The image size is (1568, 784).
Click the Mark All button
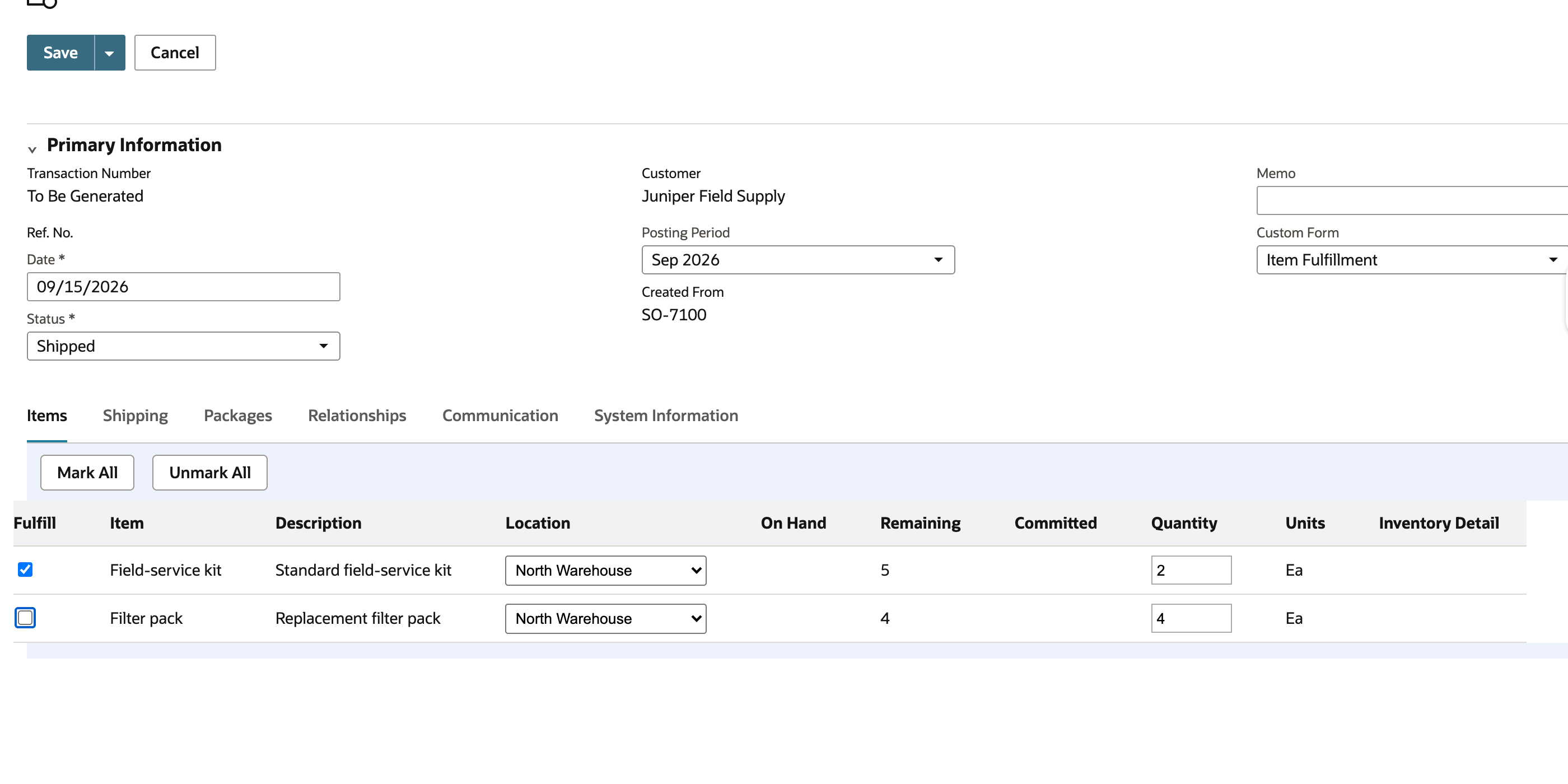tap(87, 473)
